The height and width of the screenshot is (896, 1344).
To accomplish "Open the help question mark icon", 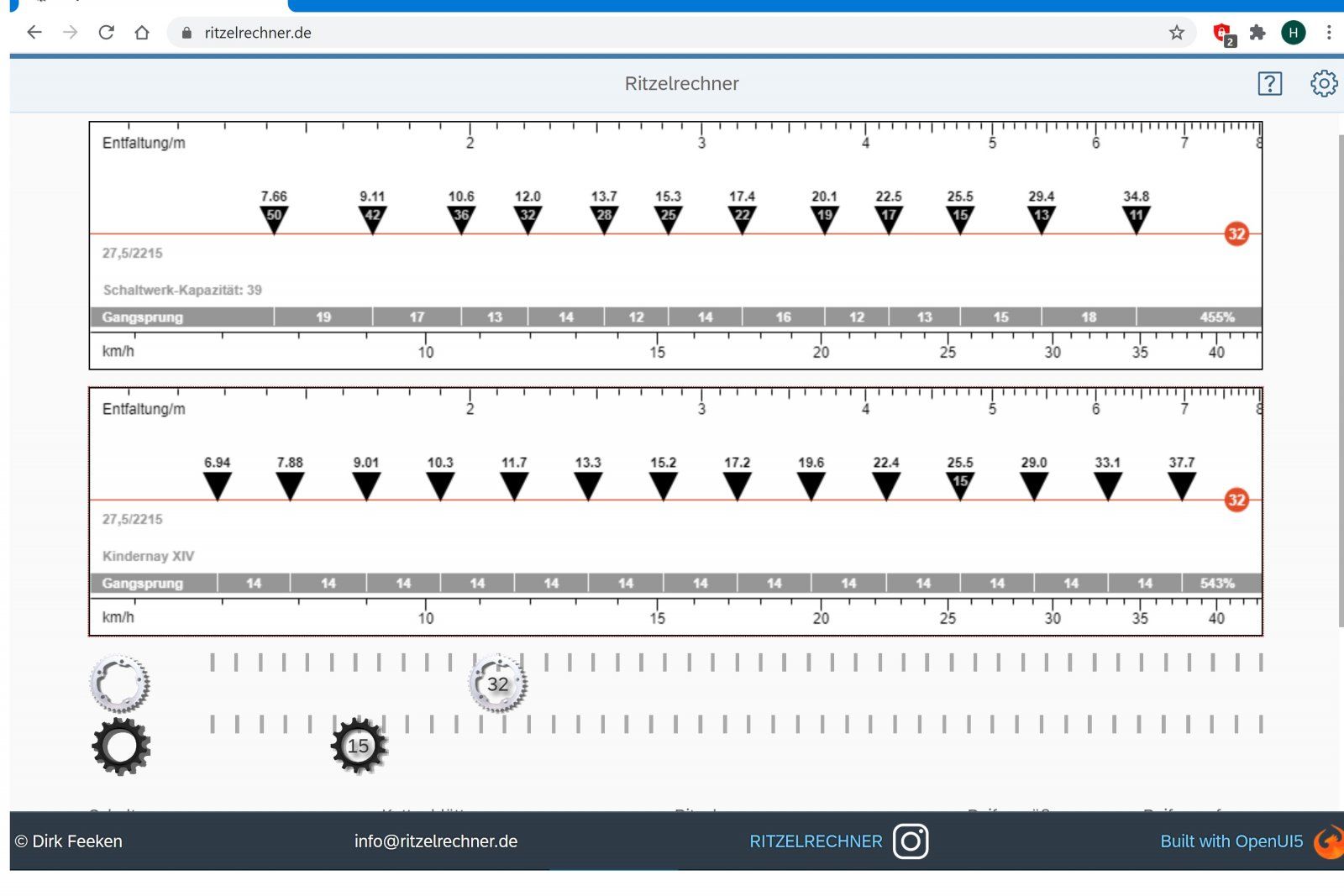I will [x=1269, y=83].
